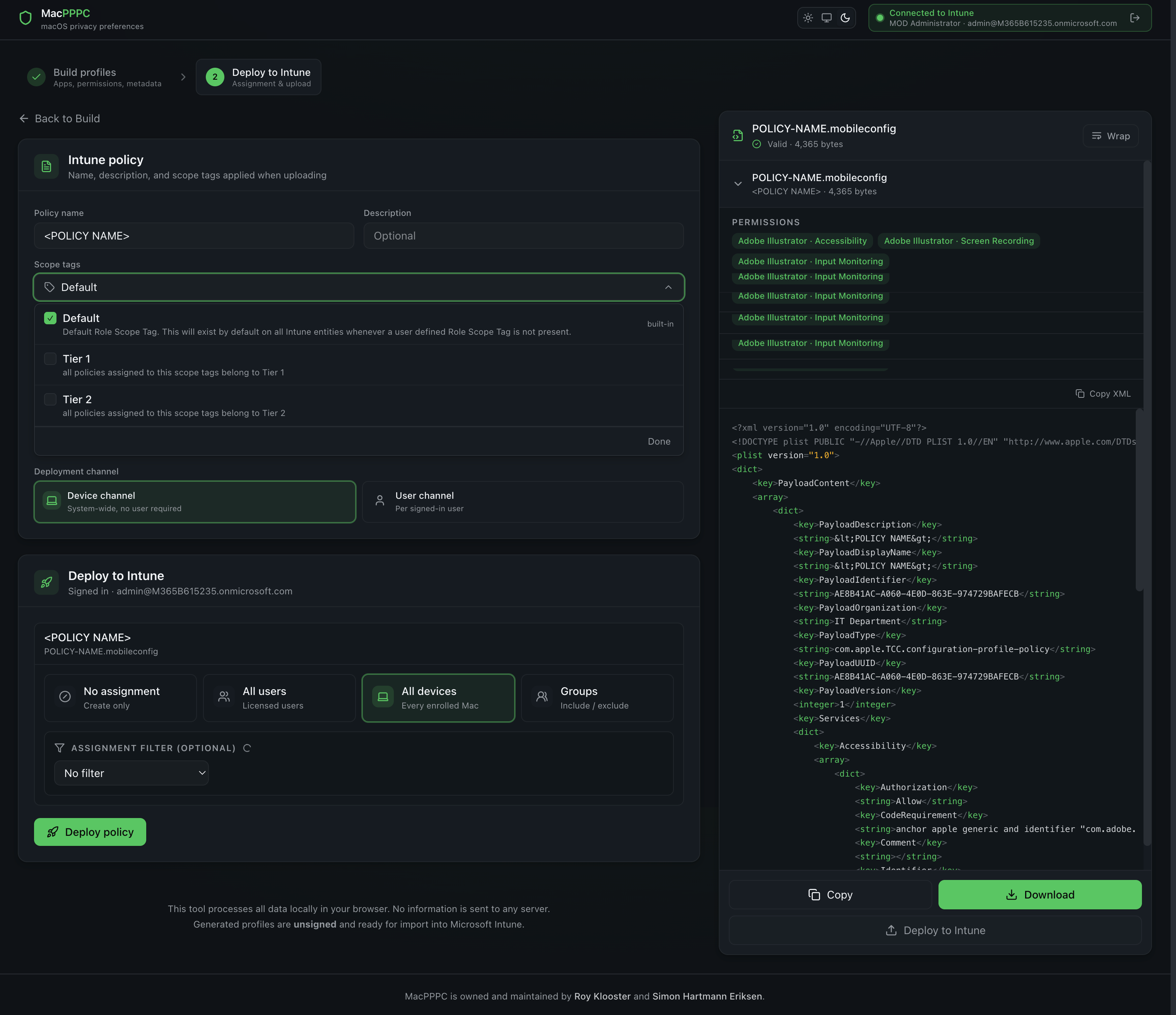Open the Build profiles step
The width and height of the screenshot is (1176, 1015).
pyautogui.click(x=95, y=77)
